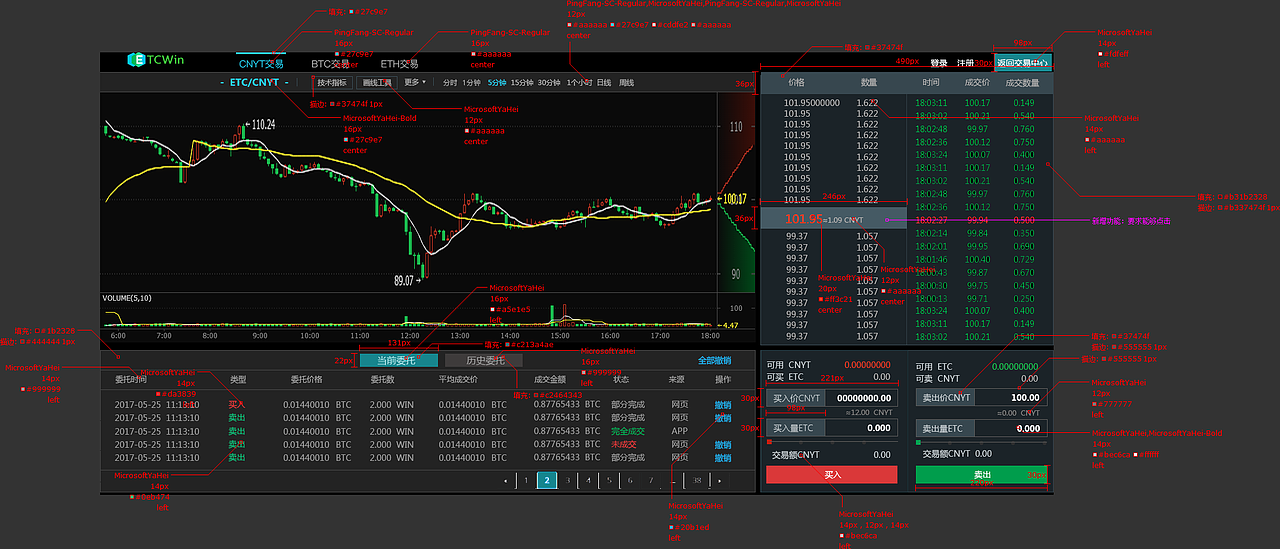
Task: Click the 卖出量ETC amount input field
Action: [x=981, y=428]
